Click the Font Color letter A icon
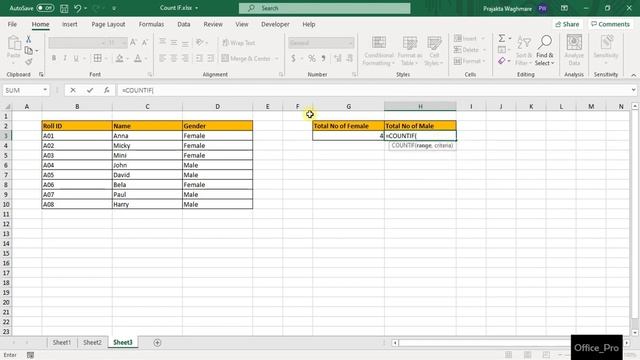The width and height of the screenshot is (640, 360). (138, 58)
